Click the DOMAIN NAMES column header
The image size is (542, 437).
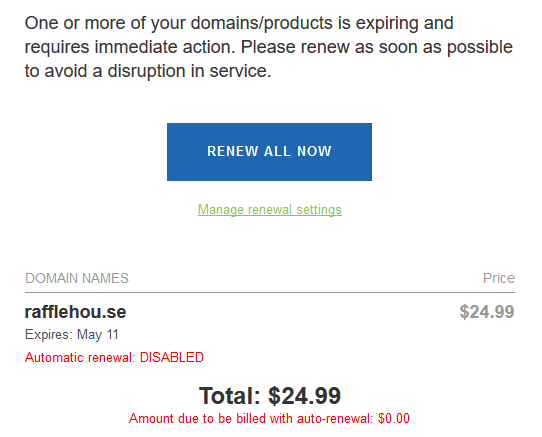[x=77, y=278]
